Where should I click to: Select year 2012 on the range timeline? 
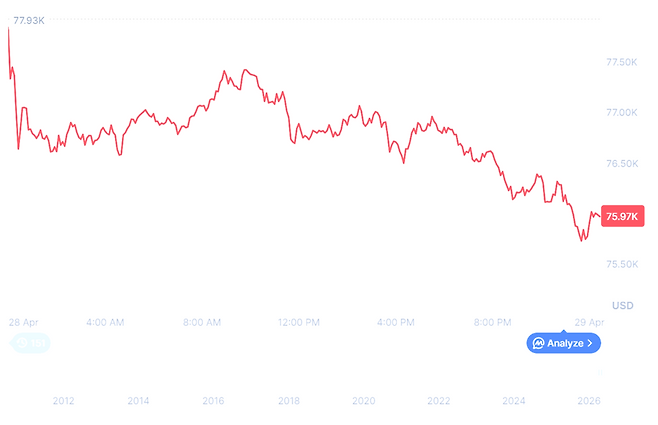tap(63, 400)
